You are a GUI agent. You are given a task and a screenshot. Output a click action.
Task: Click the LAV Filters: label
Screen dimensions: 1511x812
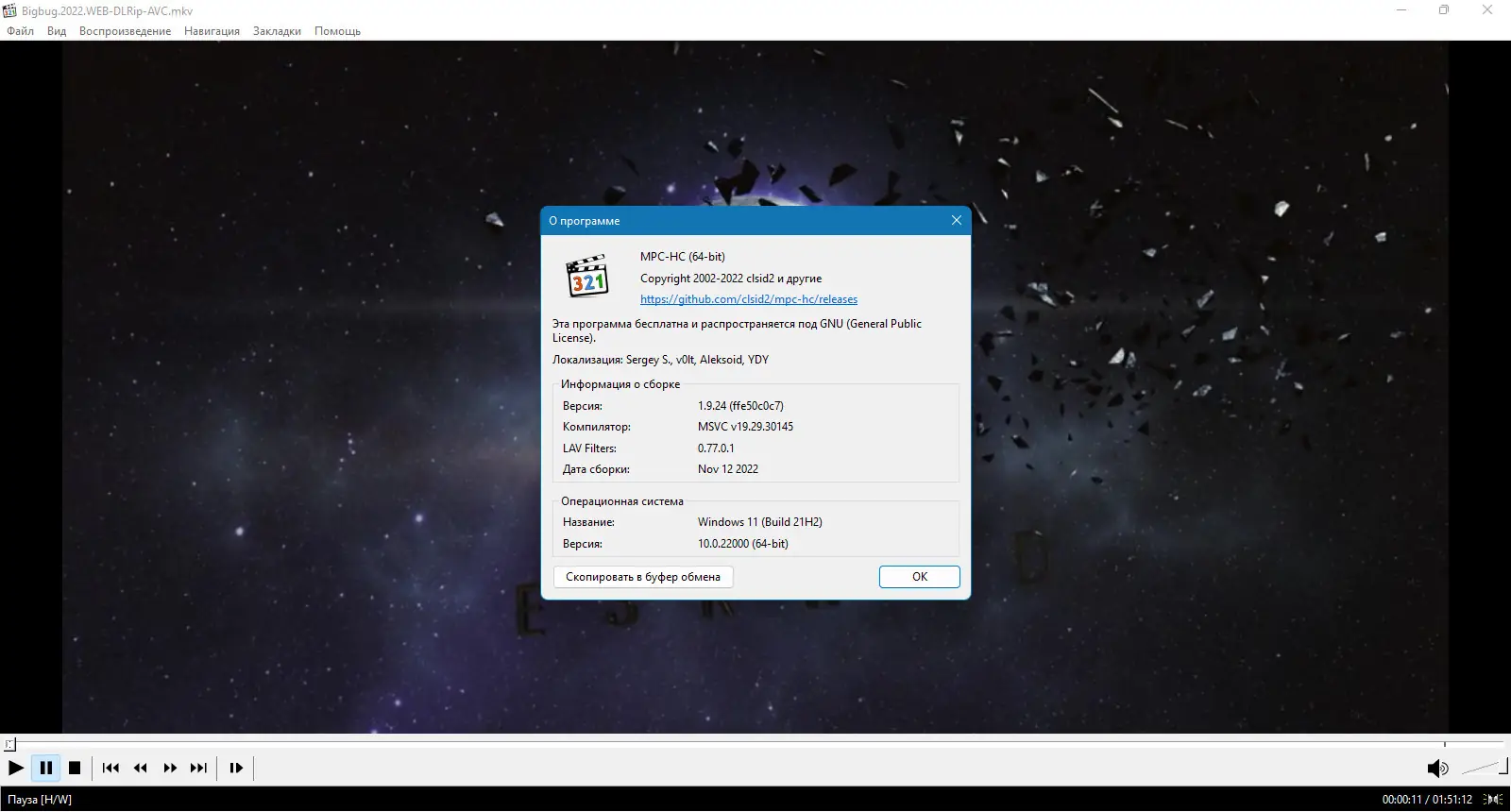(x=589, y=448)
